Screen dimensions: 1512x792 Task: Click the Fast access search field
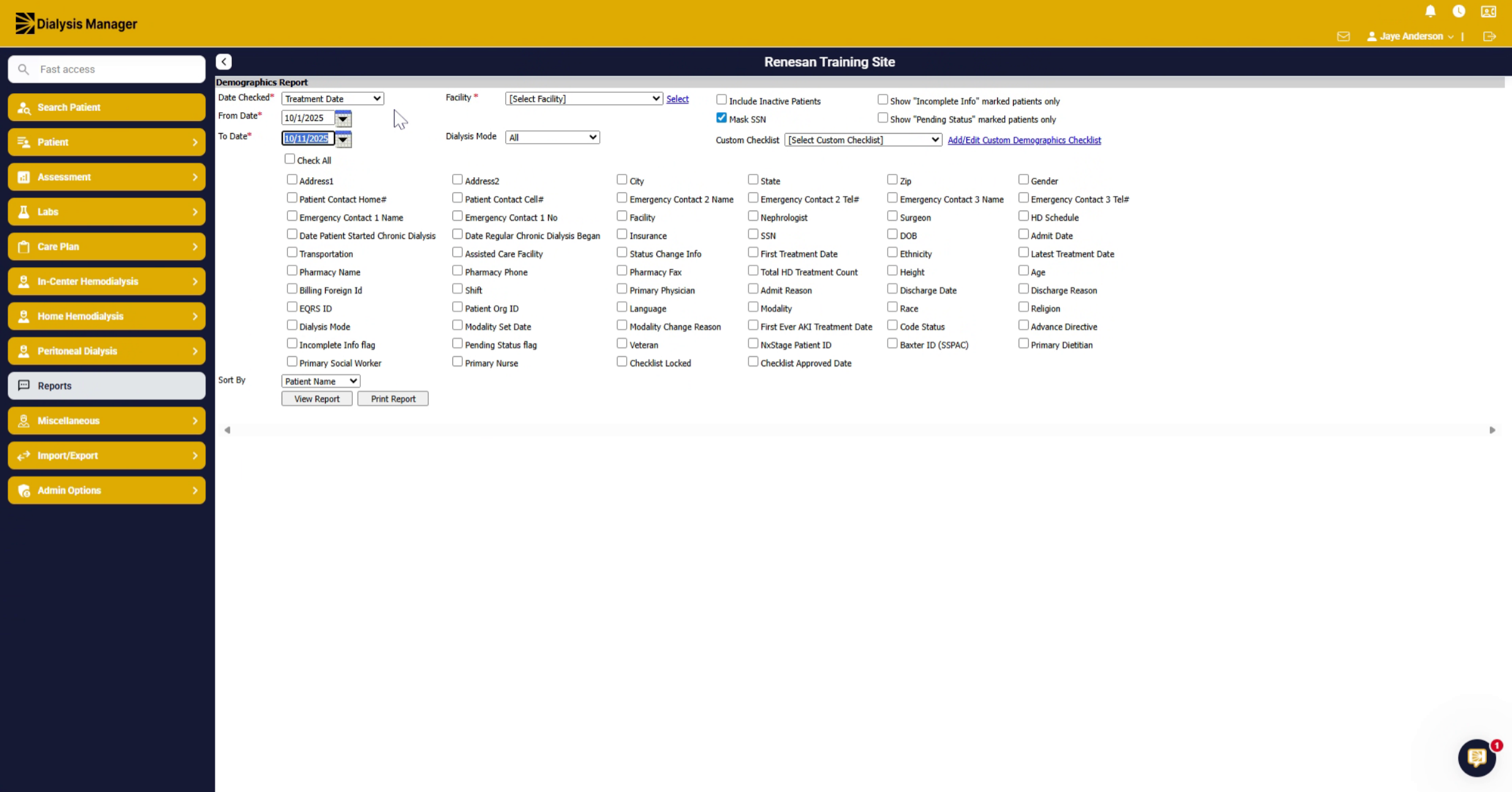(x=106, y=69)
